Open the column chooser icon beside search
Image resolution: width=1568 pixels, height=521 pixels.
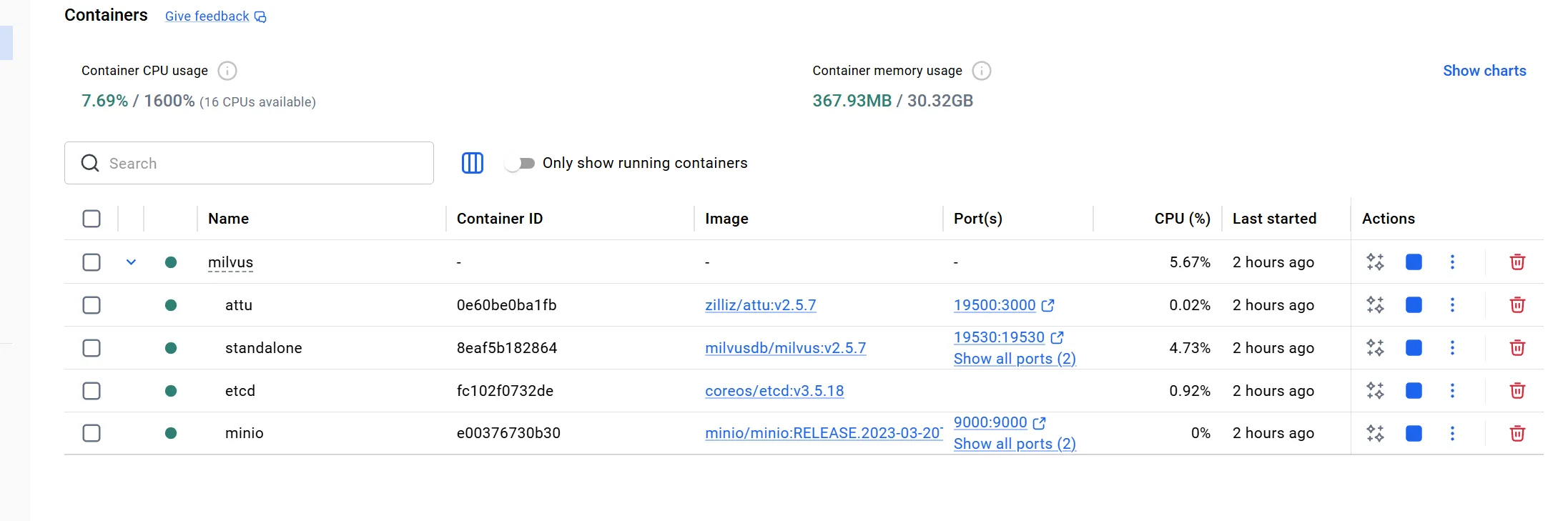[x=472, y=163]
